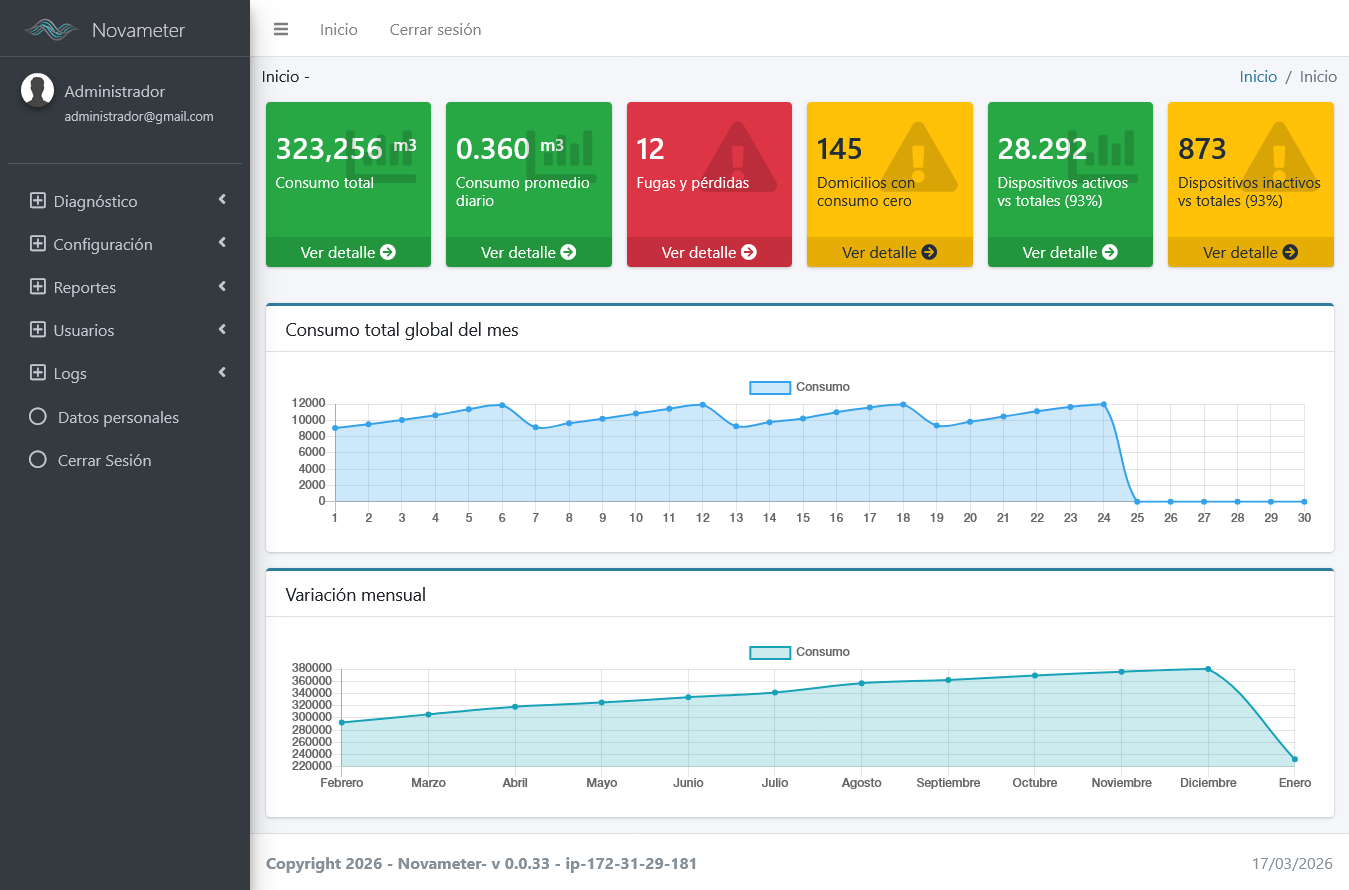The height and width of the screenshot is (890, 1349).
Task: Click the hamburger menu icon in top bar
Action: click(x=281, y=29)
